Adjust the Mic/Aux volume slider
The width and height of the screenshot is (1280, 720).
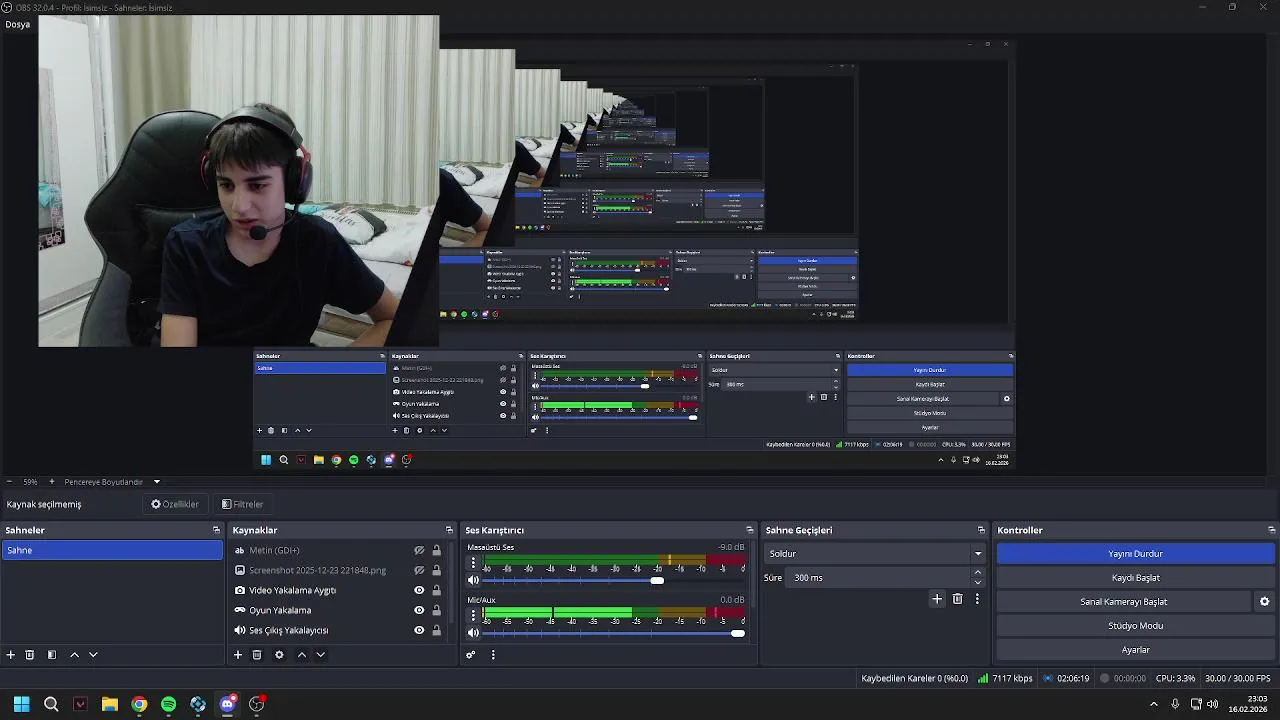[614, 633]
